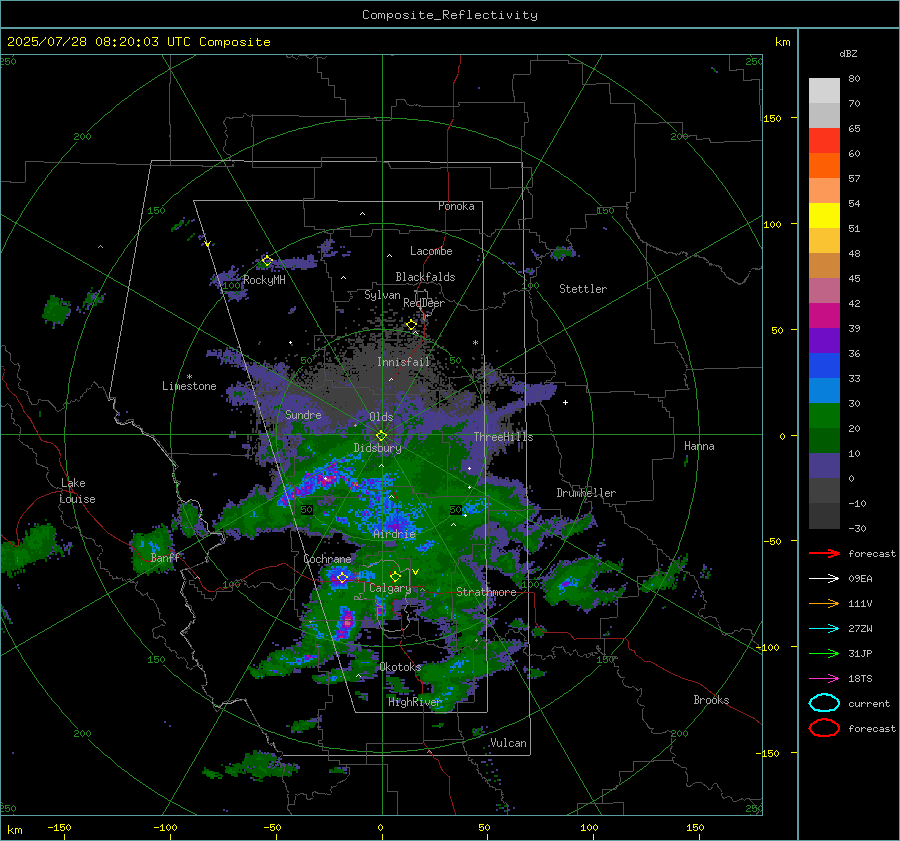This screenshot has height=841, width=900.
Task: Click the Lake Louise label
Action: (77, 491)
